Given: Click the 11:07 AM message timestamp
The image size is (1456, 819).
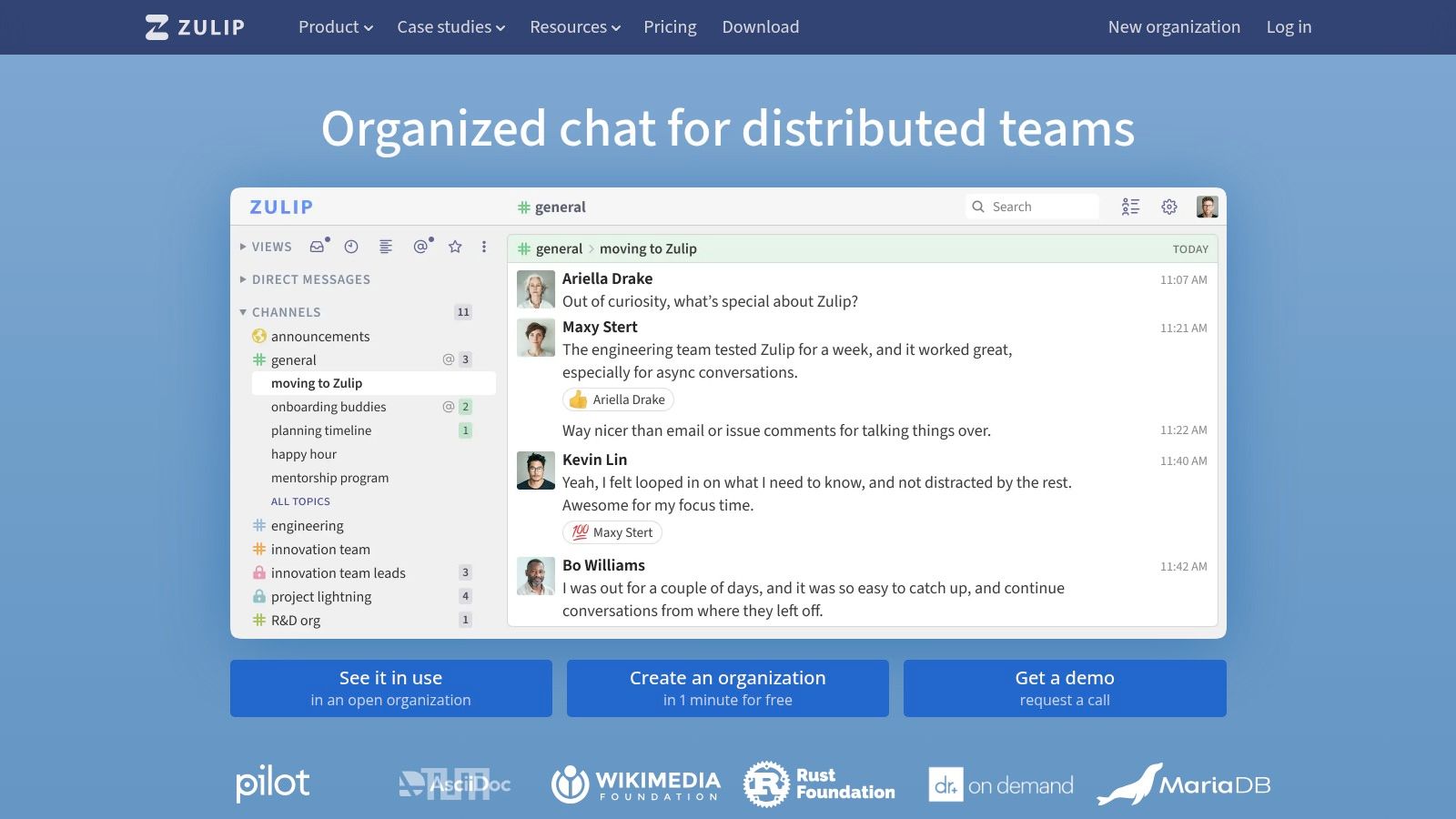Looking at the screenshot, I should [x=1183, y=280].
